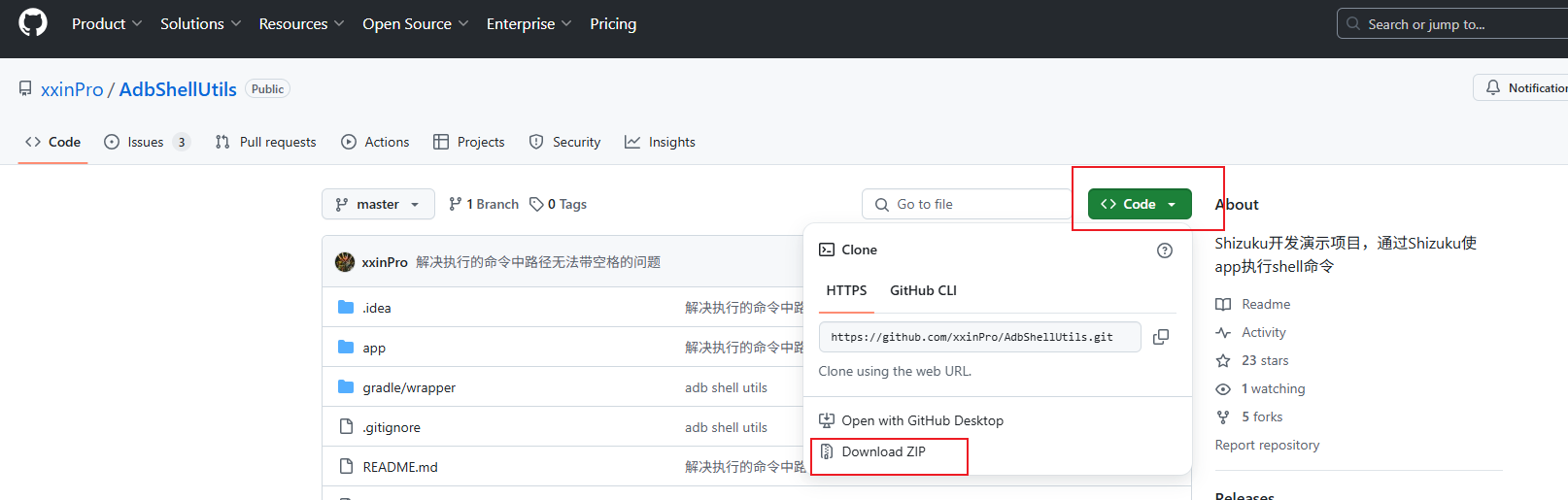Open the Readme link in About
Image resolution: width=1568 pixels, height=500 pixels.
(x=1266, y=304)
